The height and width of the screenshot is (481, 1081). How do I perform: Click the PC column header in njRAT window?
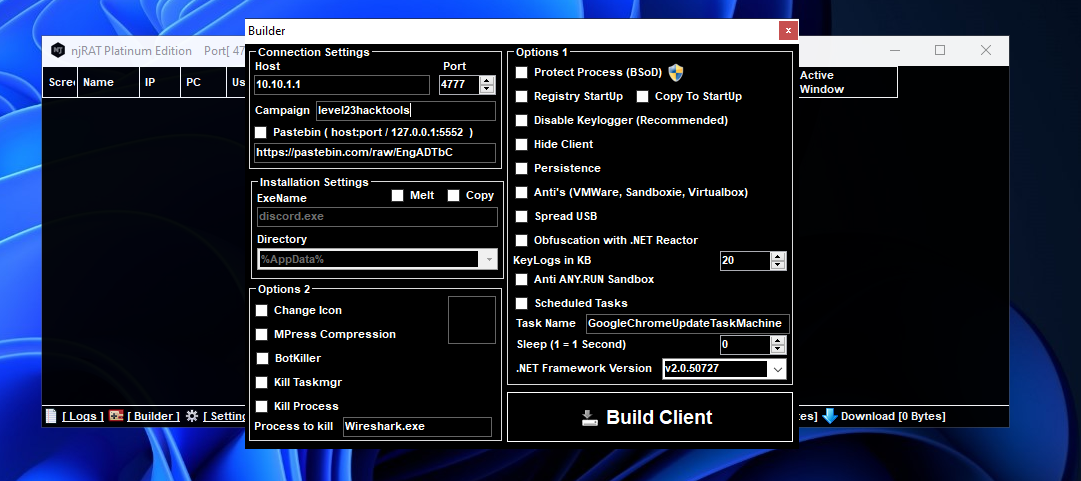202,82
